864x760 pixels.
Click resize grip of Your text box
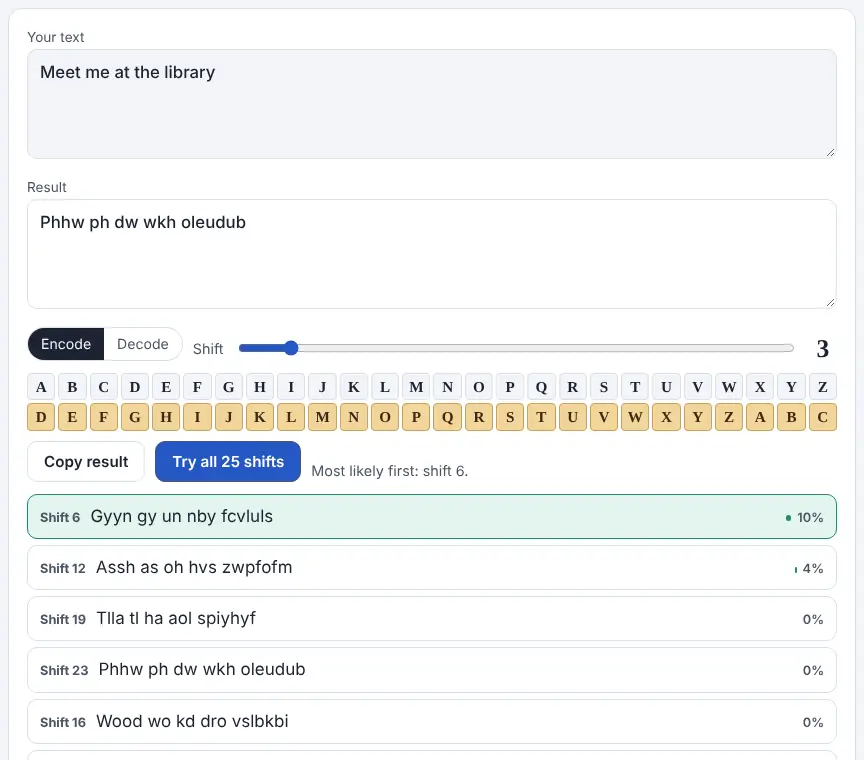[x=830, y=153]
